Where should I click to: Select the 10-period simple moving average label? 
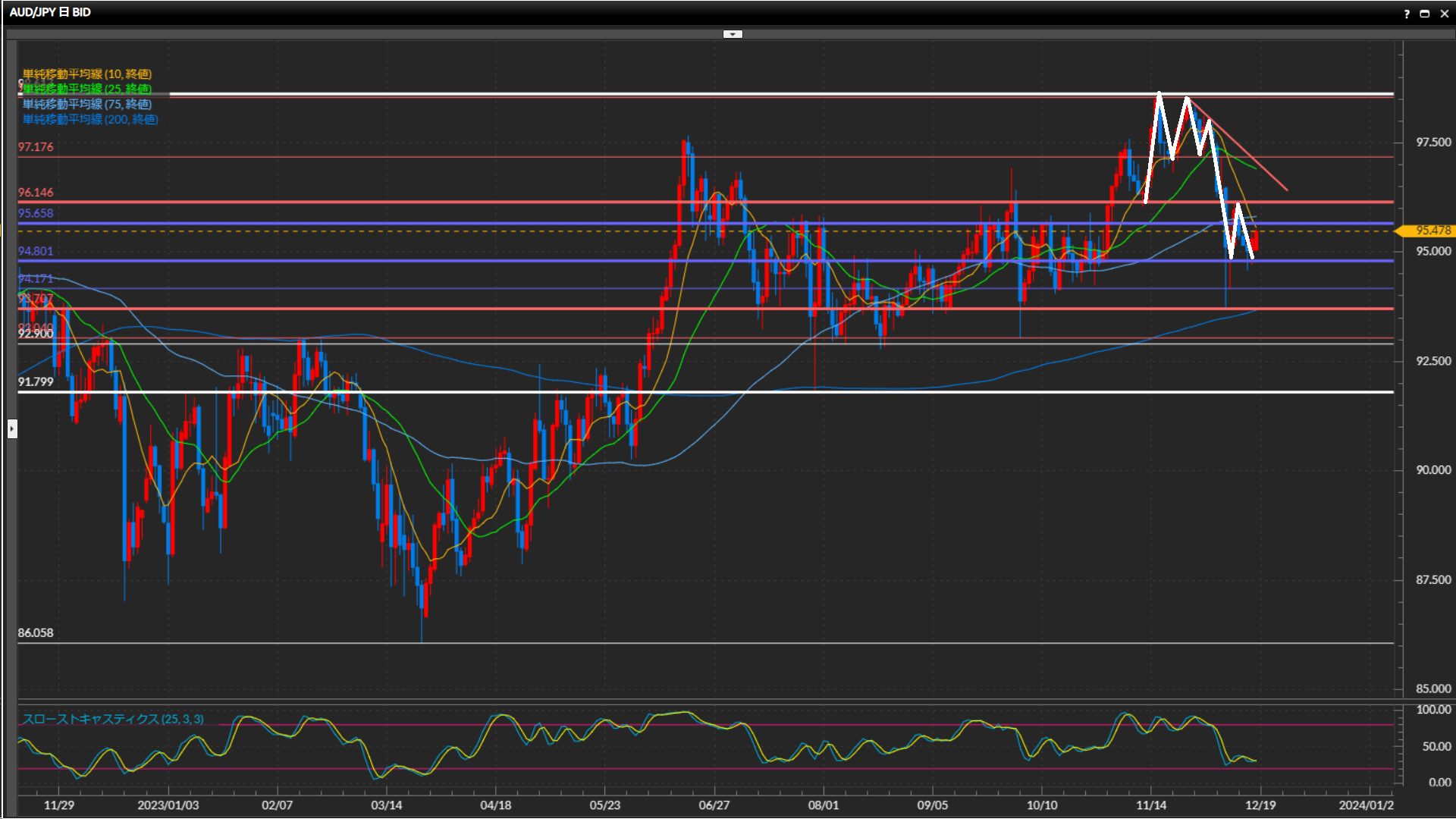click(x=86, y=74)
